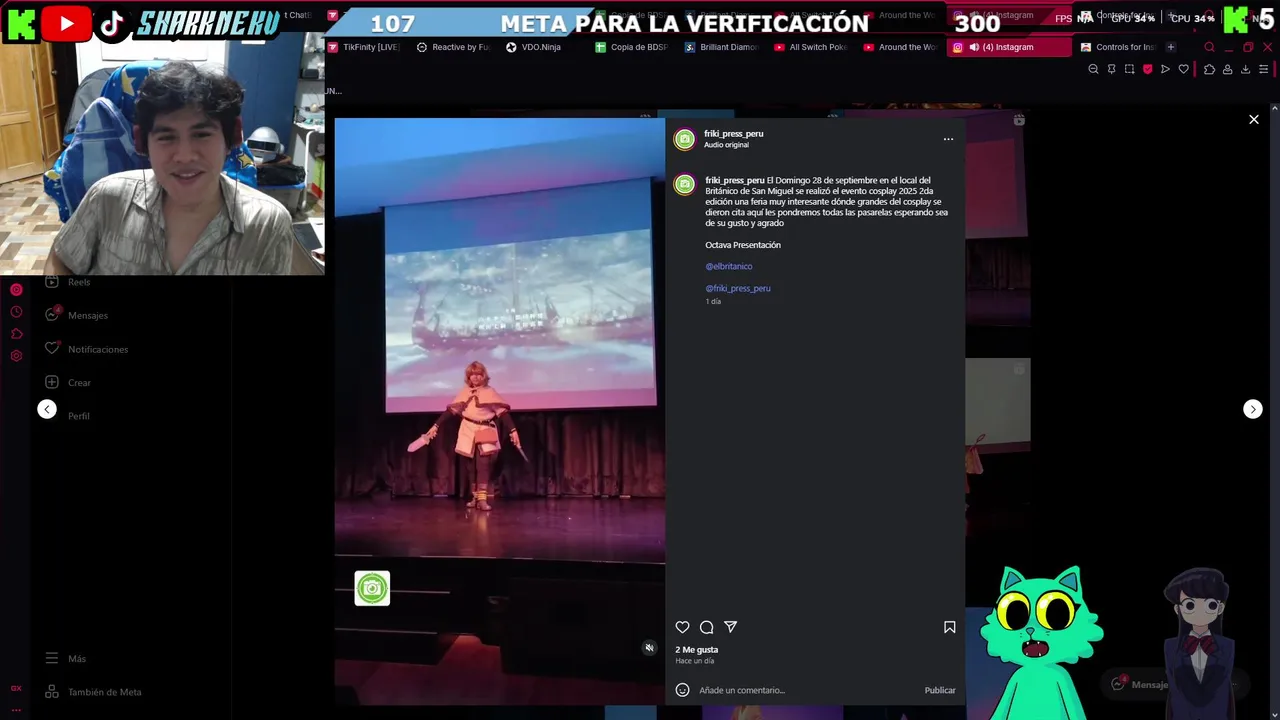
Task: Open the extensions cube icon in the browser sidebar
Action: point(16,334)
